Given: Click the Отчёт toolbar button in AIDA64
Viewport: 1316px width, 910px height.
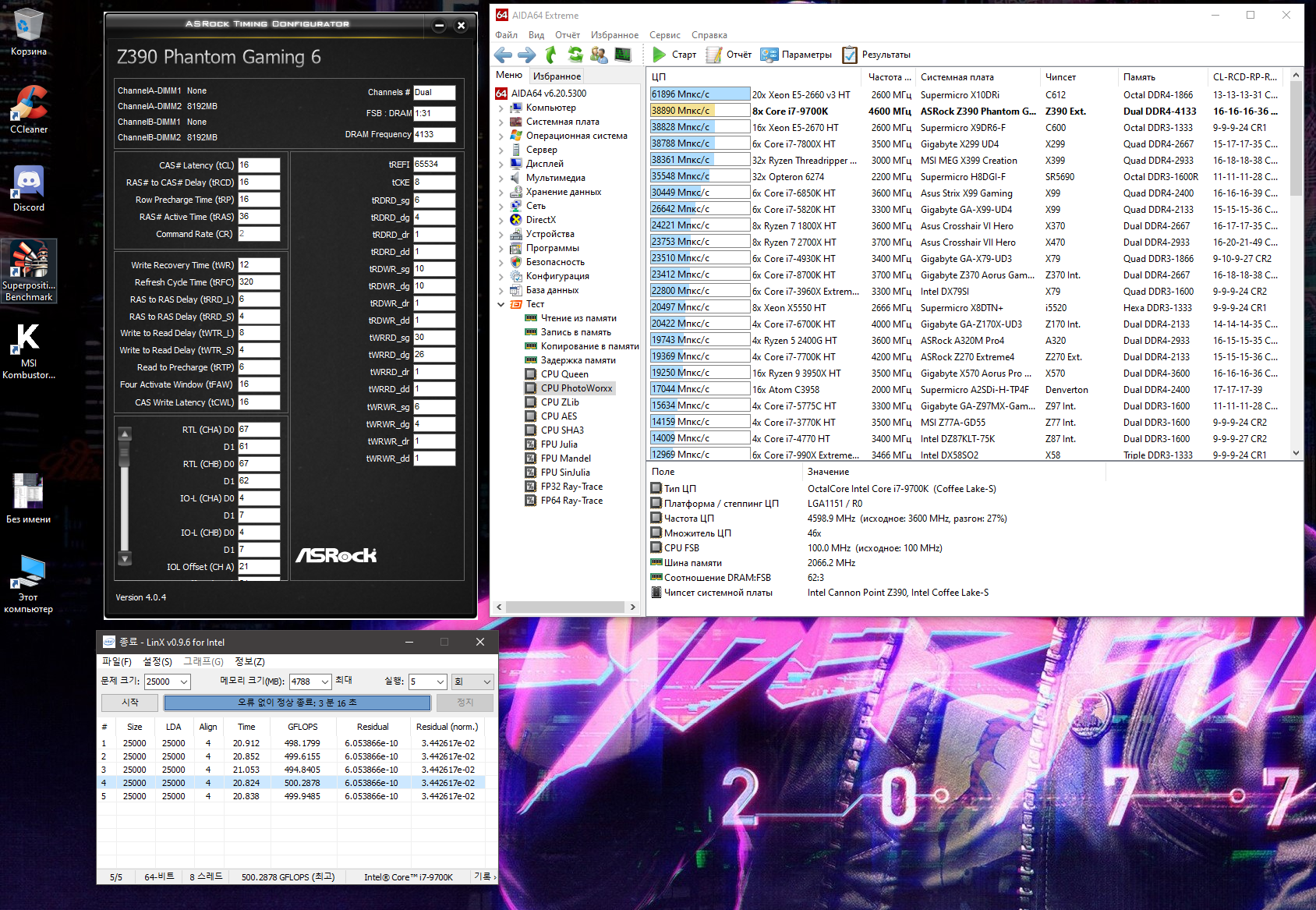Looking at the screenshot, I should (729, 55).
